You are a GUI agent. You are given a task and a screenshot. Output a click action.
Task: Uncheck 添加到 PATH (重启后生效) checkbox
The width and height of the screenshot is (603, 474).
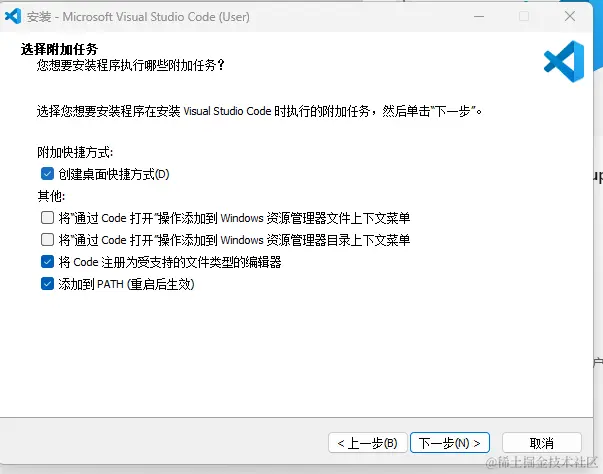47,284
